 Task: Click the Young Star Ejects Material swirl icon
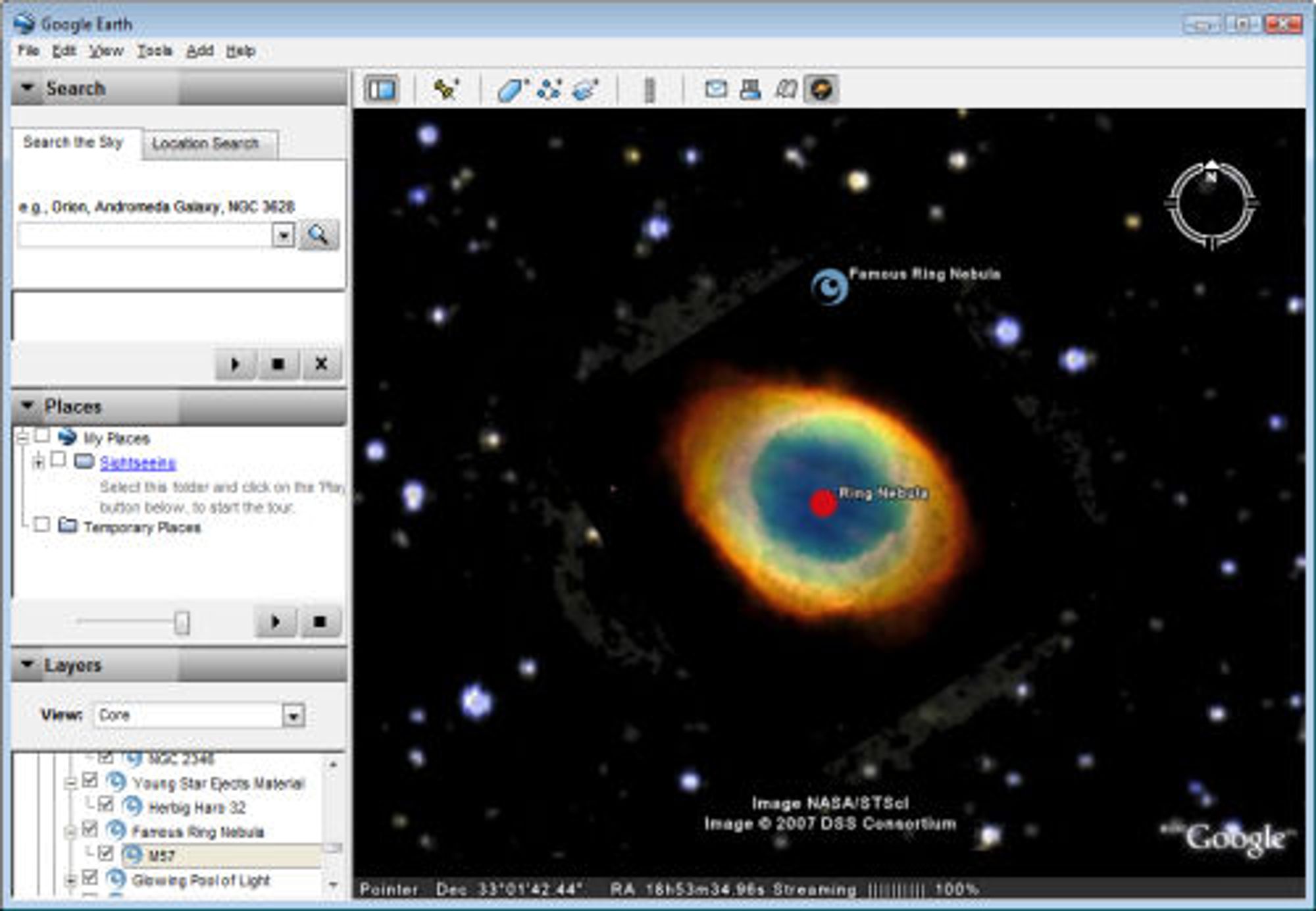(116, 781)
